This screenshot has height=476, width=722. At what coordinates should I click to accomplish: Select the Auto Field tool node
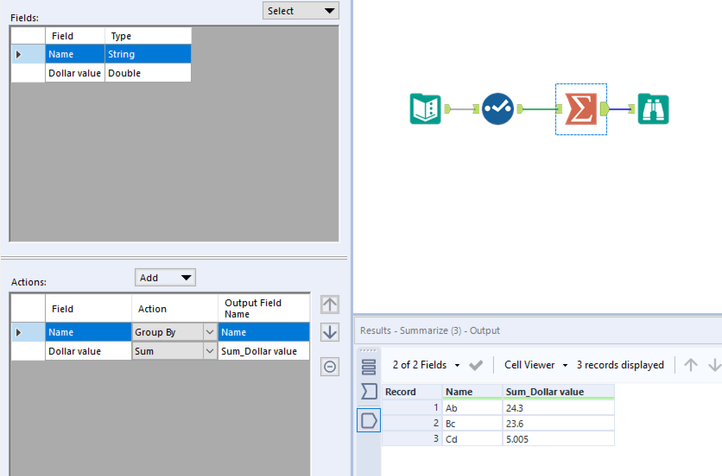498,109
